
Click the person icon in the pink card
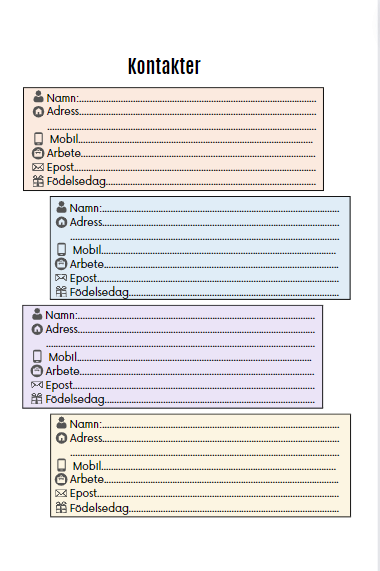(38, 97)
